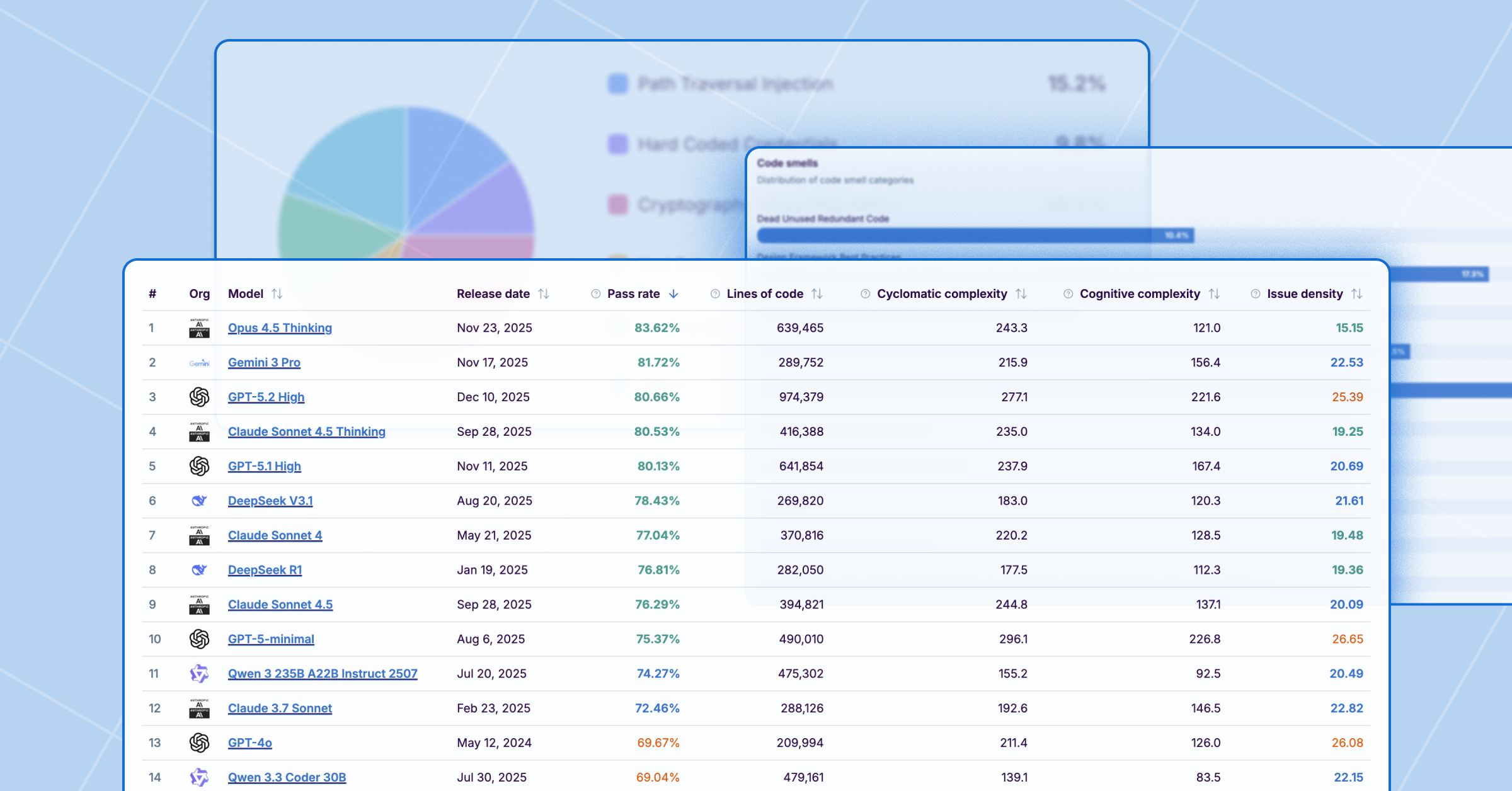Screen dimensions: 1512x791
Task: Open the Gemini 3 Pro model link
Action: pos(264,363)
